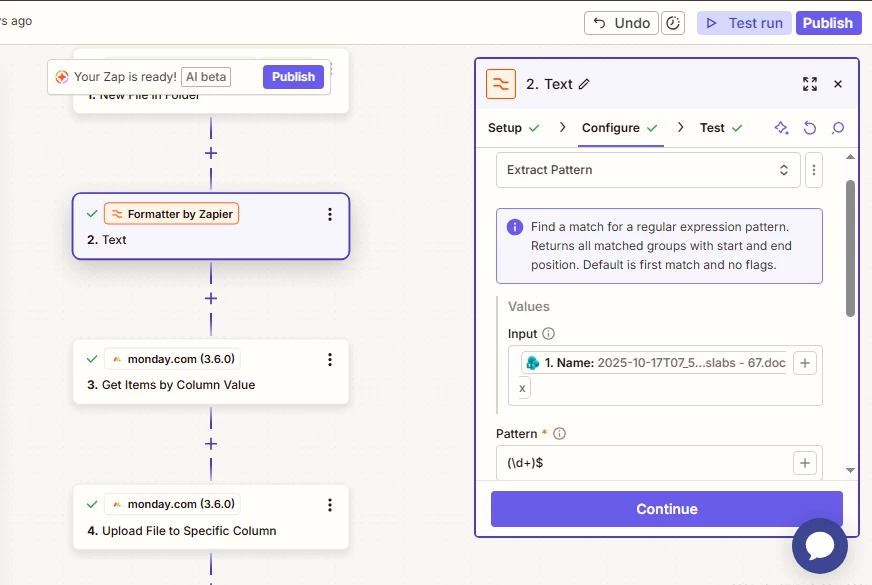Publish from the Zap is ready banner

coord(293,77)
